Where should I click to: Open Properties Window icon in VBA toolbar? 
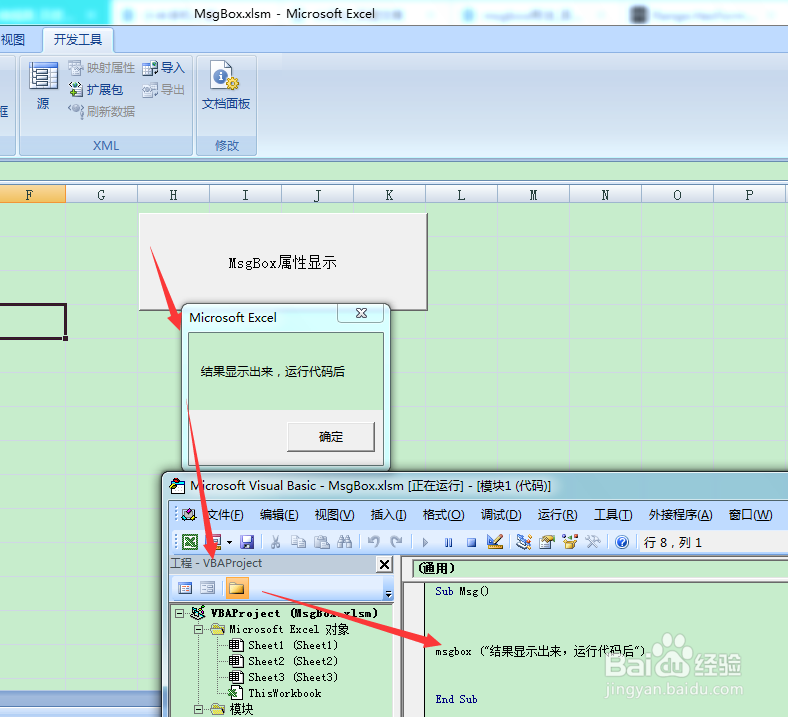point(547,542)
